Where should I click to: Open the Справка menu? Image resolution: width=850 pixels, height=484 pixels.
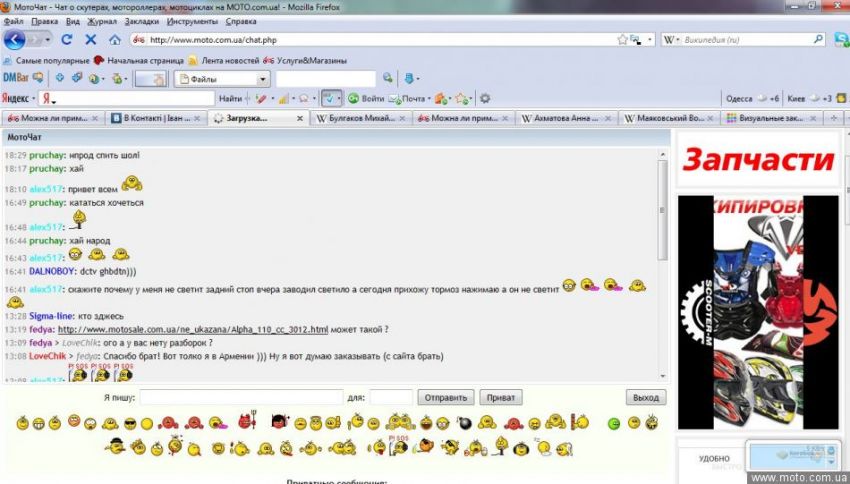tap(241, 22)
